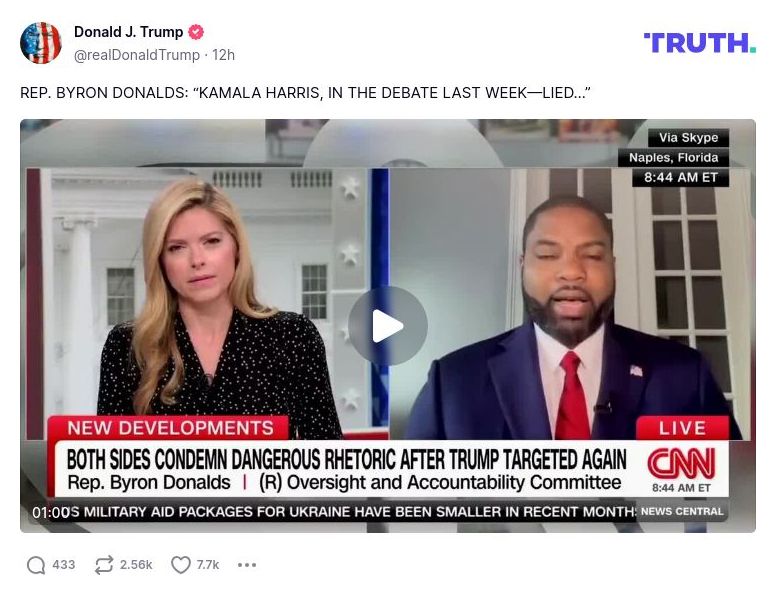Image resolution: width=777 pixels, height=595 pixels.
Task: Open the three-dot more options menu
Action: (x=247, y=565)
